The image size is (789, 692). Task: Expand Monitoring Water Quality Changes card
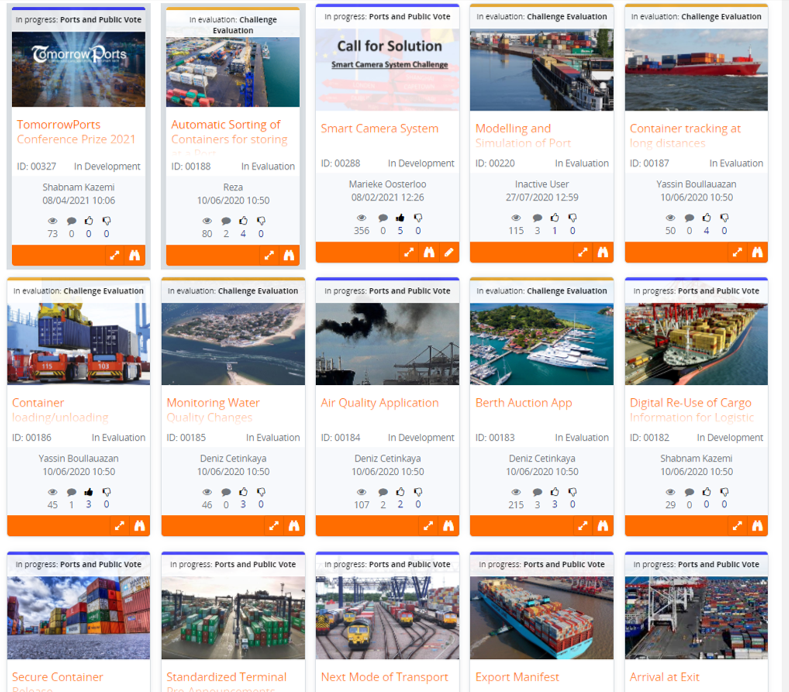point(274,526)
